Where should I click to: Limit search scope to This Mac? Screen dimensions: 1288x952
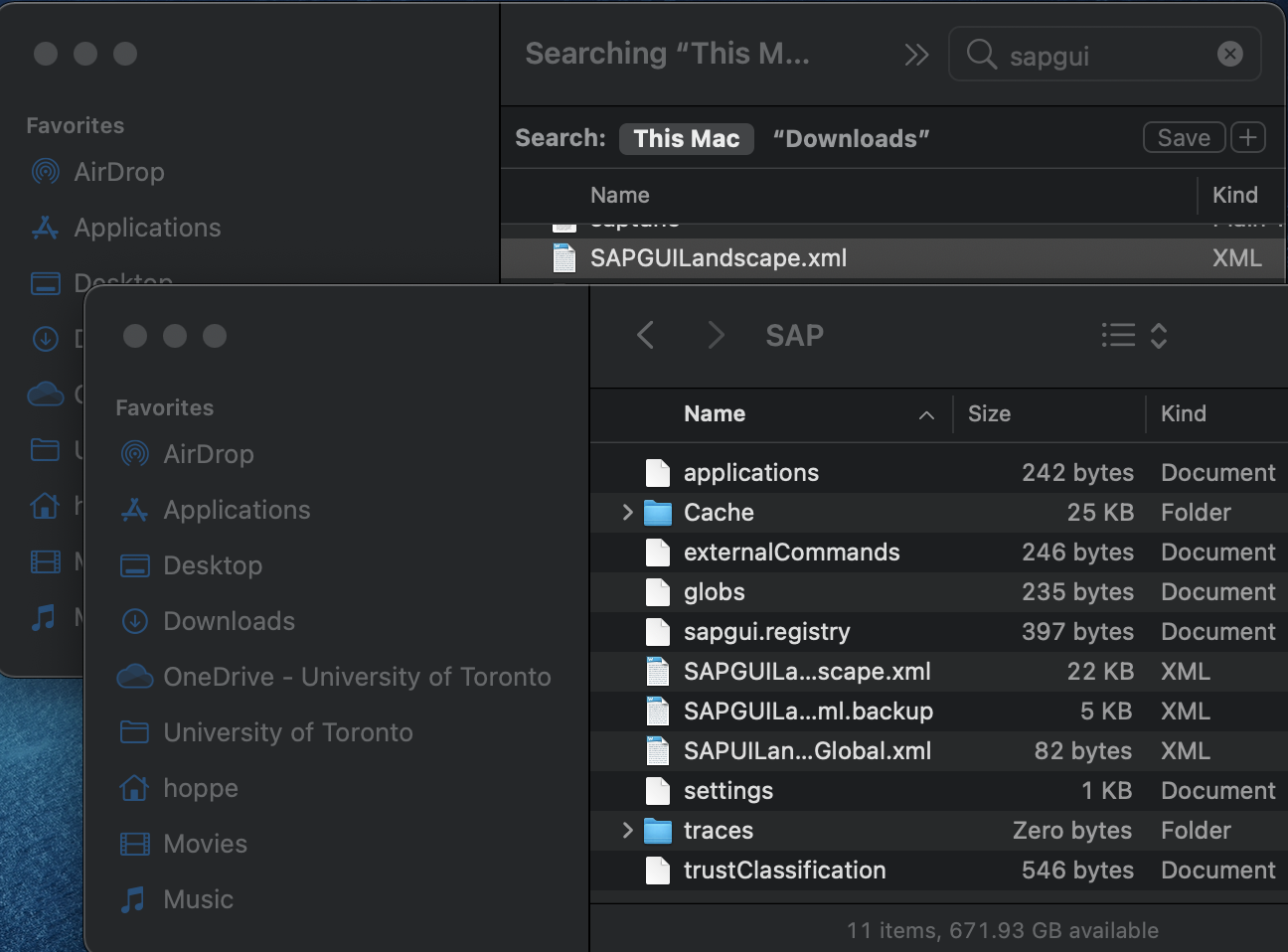[687, 138]
